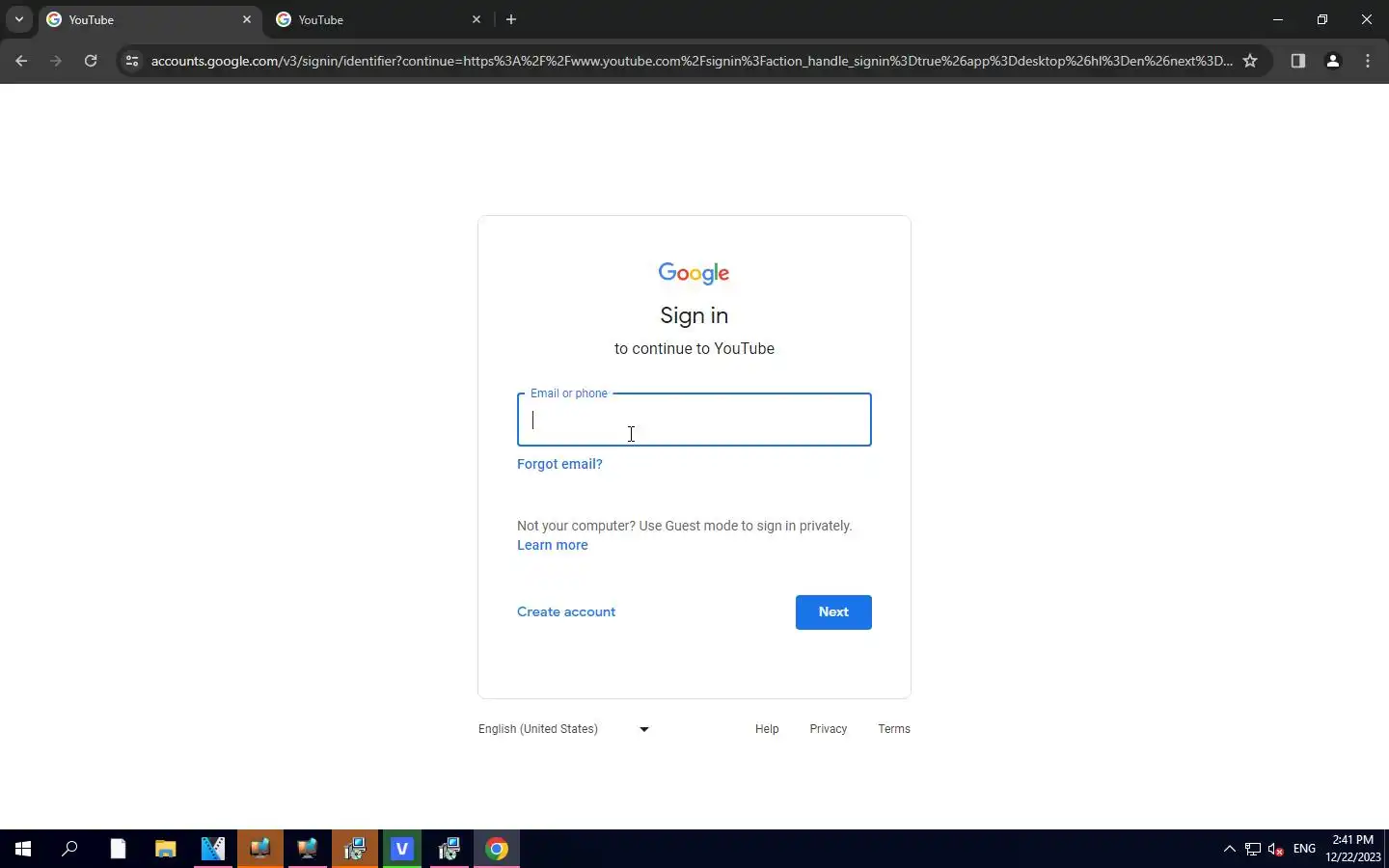Viewport: 1389px width, 868px height.
Task: Close the first YouTube tab
Action: [x=247, y=19]
